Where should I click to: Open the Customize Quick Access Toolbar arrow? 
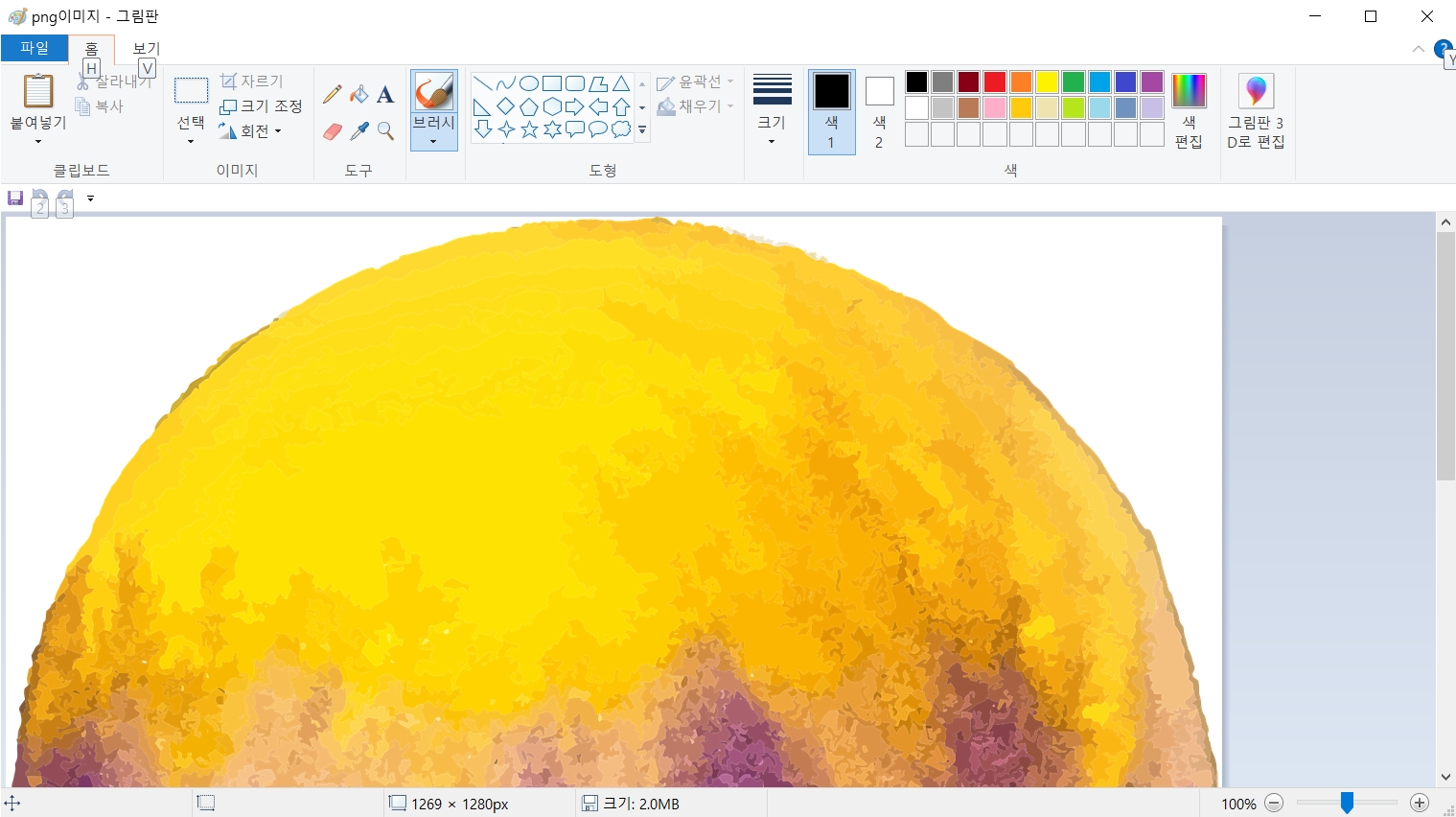pyautogui.click(x=90, y=198)
